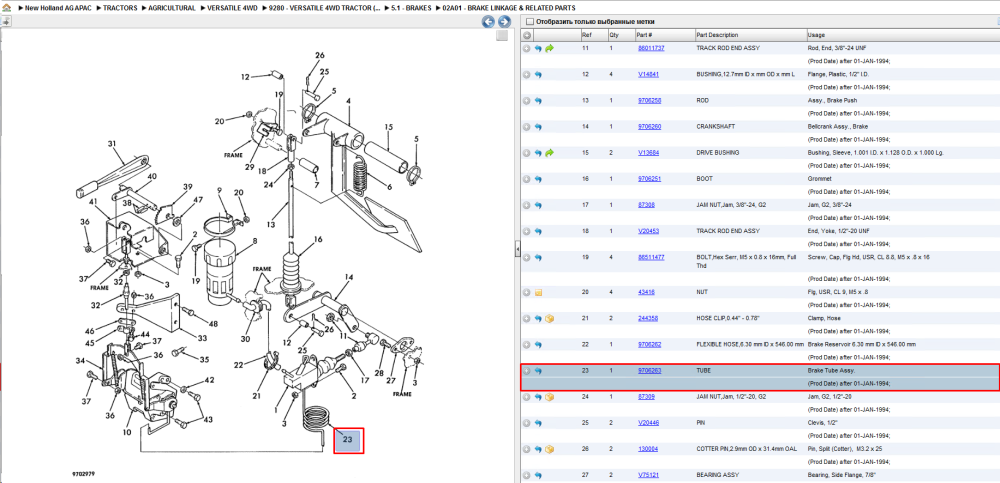Open TRACTORS breadcrumb level
Viewport: 1000px width, 483px height.
pos(121,8)
